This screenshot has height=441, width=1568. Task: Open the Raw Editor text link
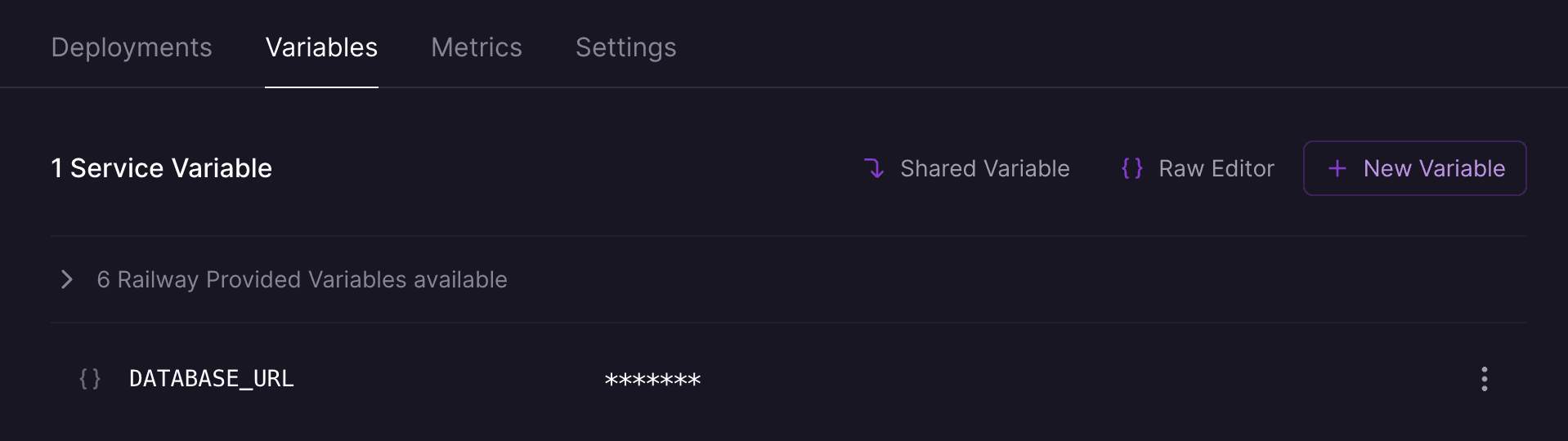[1216, 168]
